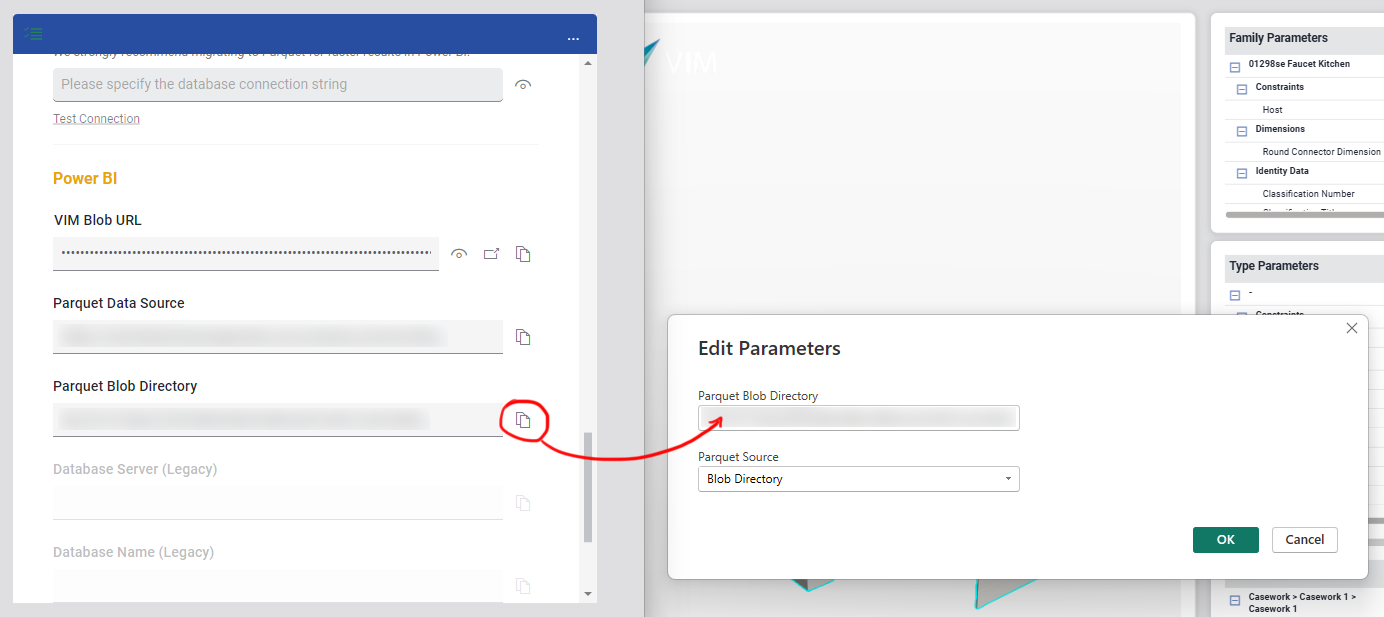Image resolution: width=1384 pixels, height=617 pixels.
Task: Open the three-dot menu in blue header
Action: [573, 38]
